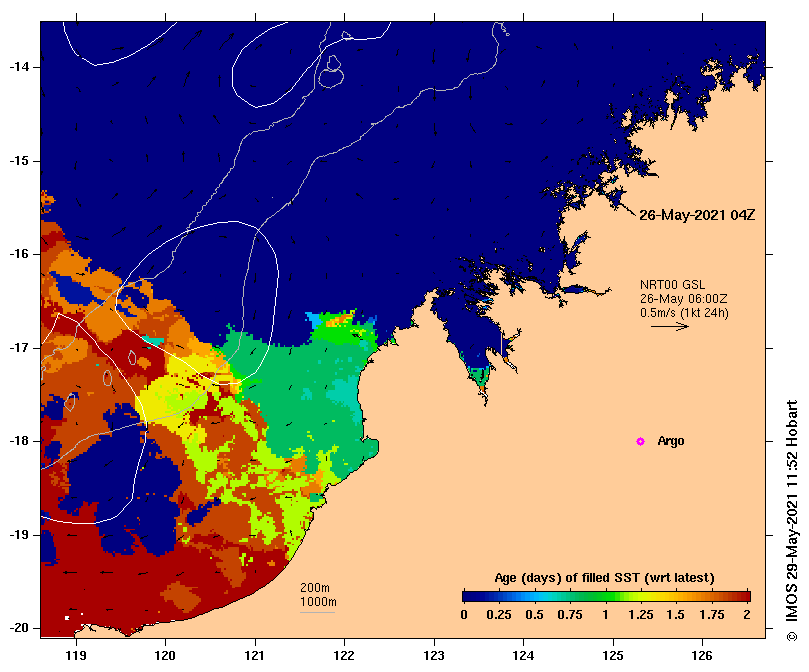Click the '200m' depth contour label
The height and width of the screenshot is (672, 809).
(315, 588)
